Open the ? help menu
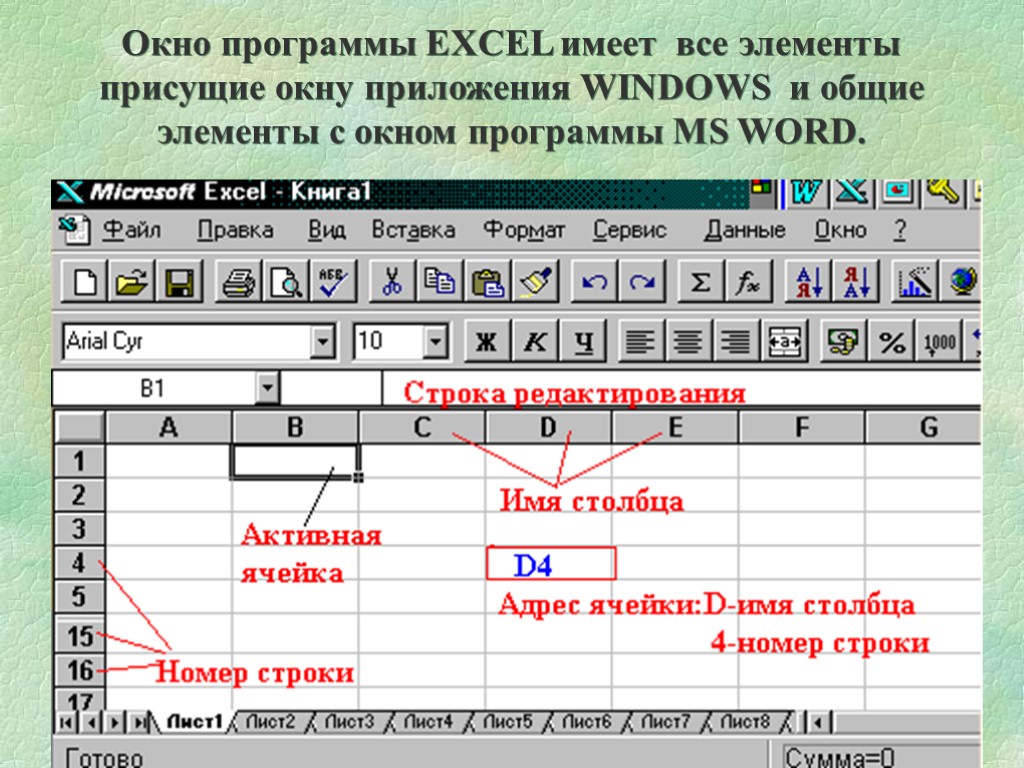This screenshot has height=768, width=1024. click(900, 230)
